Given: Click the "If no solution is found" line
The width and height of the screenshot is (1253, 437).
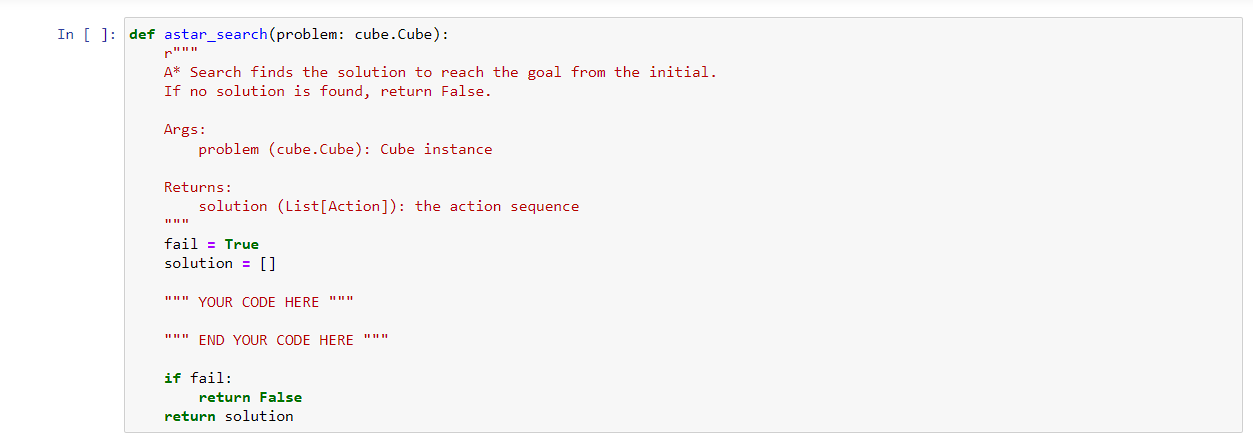Looking at the screenshot, I should point(328,91).
